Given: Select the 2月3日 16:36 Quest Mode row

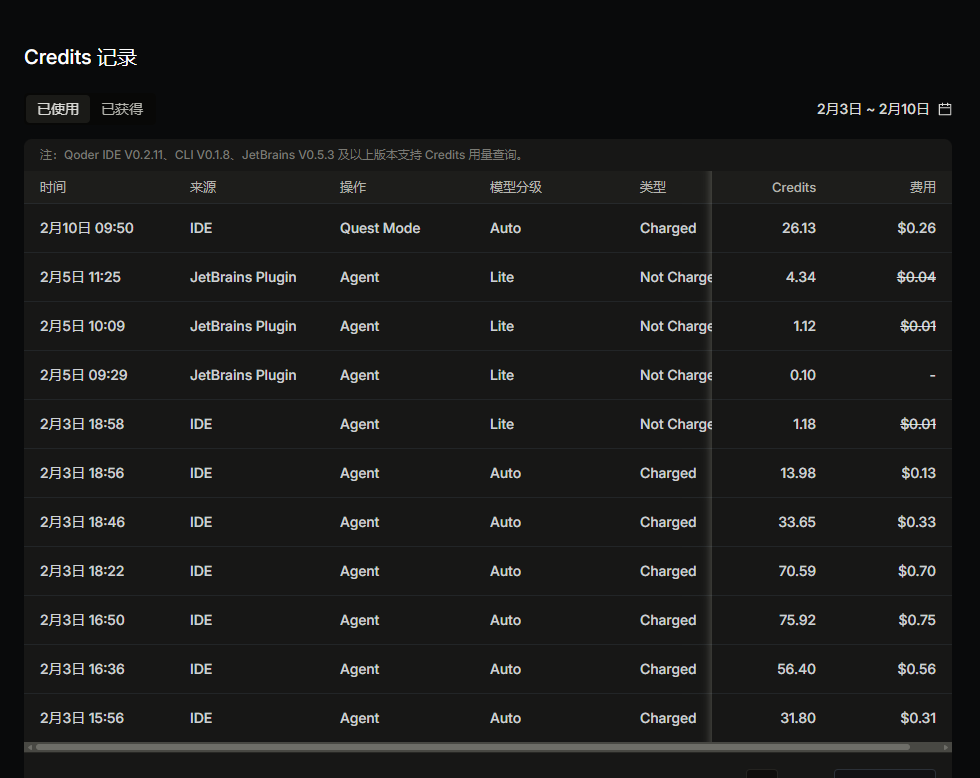Looking at the screenshot, I should coord(380,669).
